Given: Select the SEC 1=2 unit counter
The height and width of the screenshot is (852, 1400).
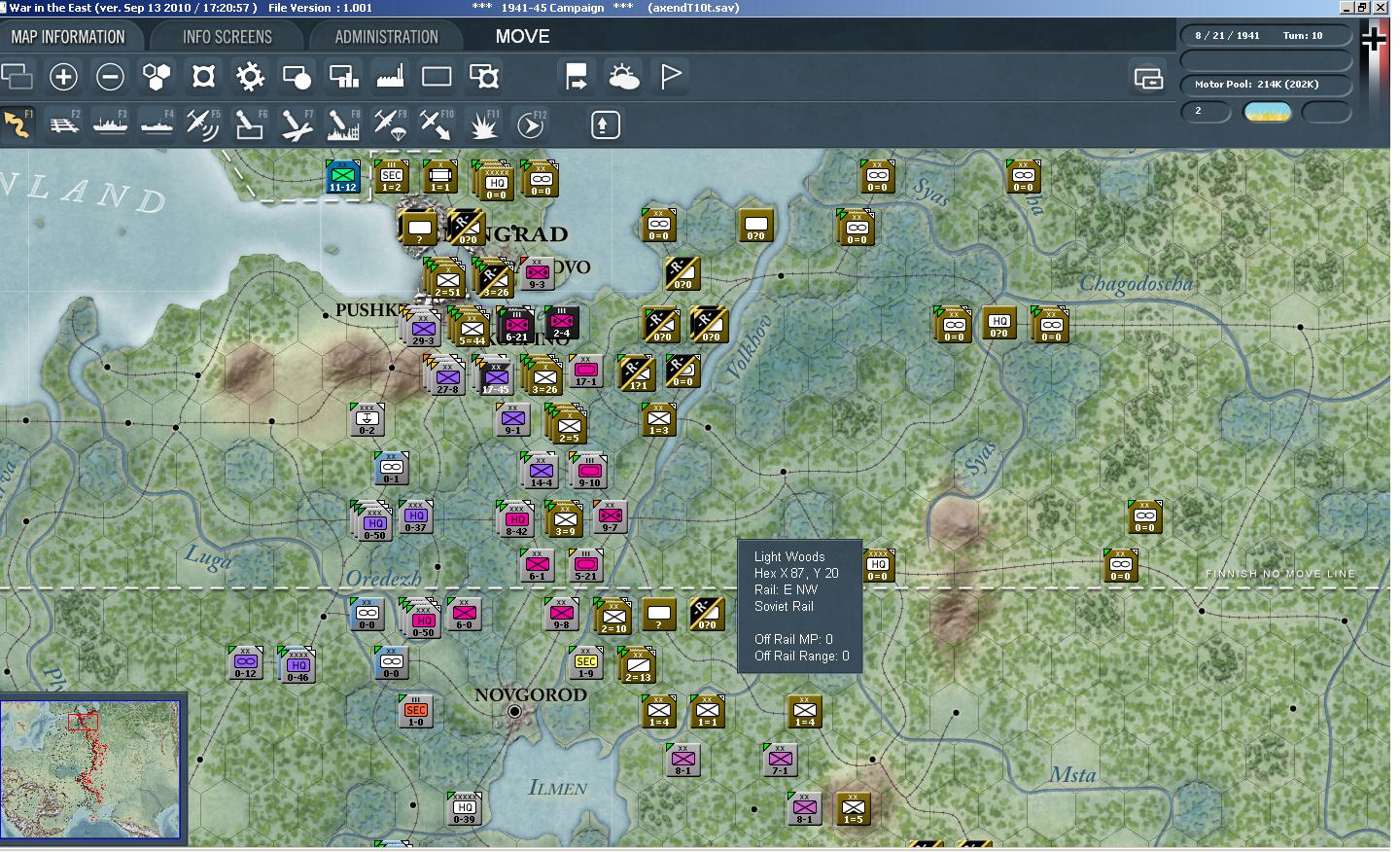Looking at the screenshot, I should pyautogui.click(x=391, y=178).
